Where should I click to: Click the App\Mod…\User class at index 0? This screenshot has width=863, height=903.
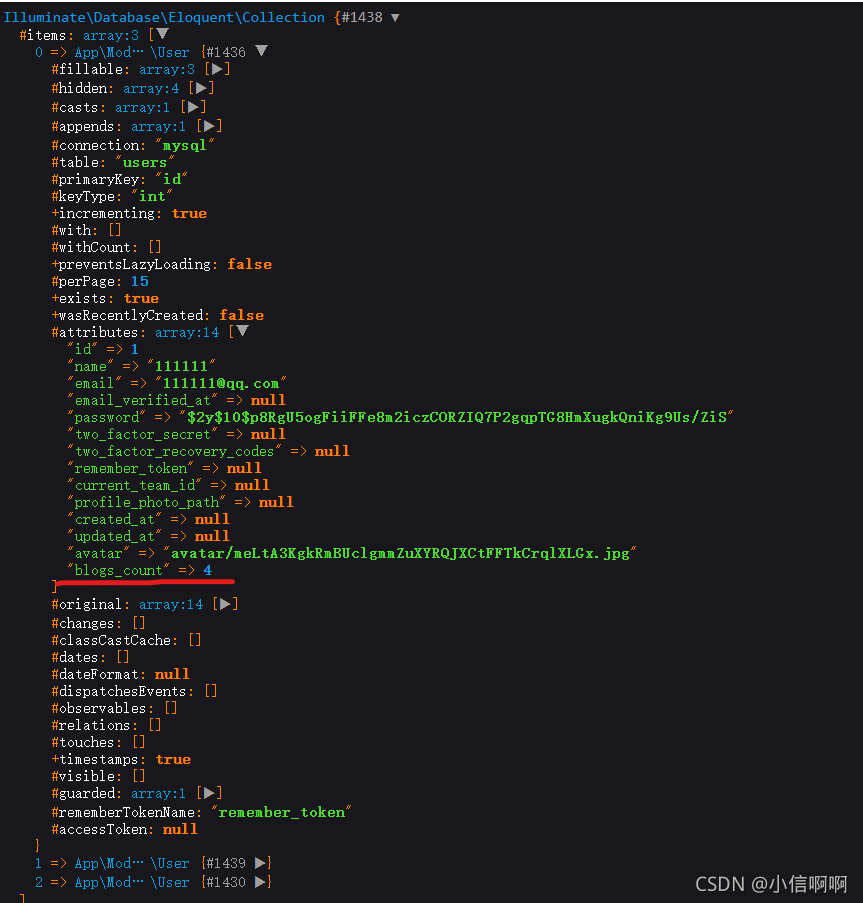(x=132, y=52)
